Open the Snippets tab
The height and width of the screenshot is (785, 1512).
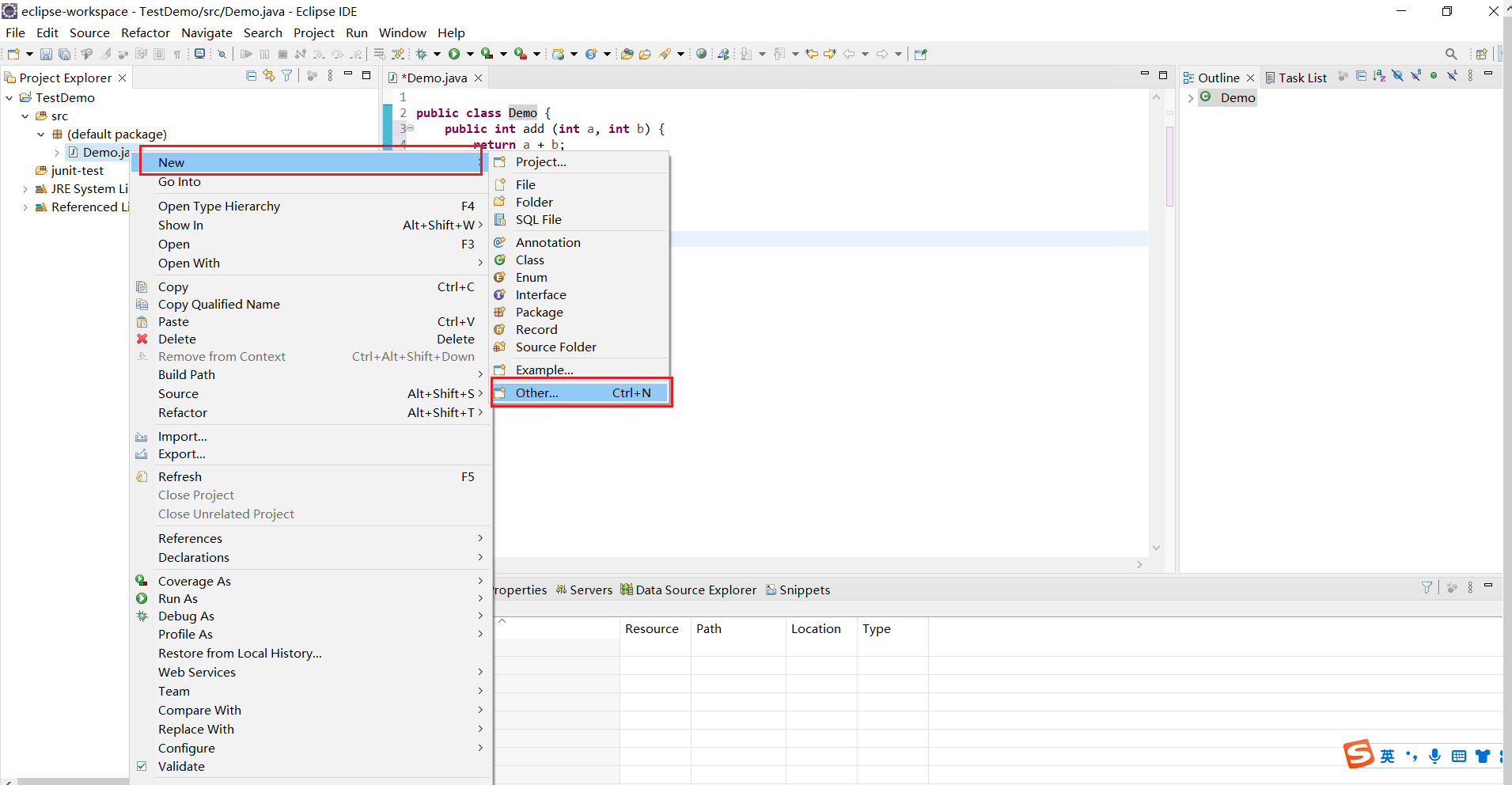point(798,590)
